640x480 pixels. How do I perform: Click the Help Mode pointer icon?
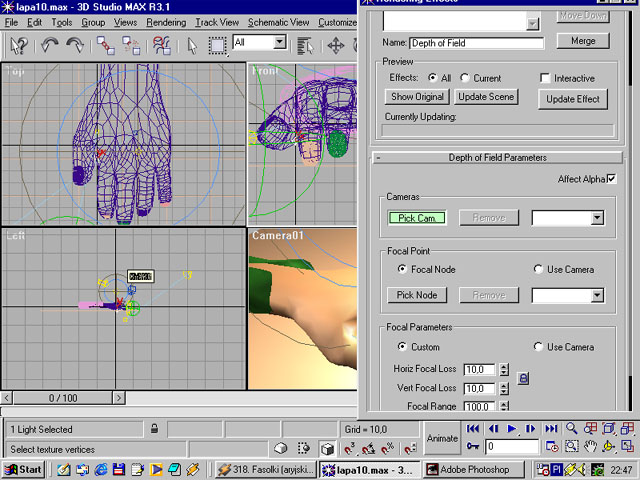pos(19,45)
